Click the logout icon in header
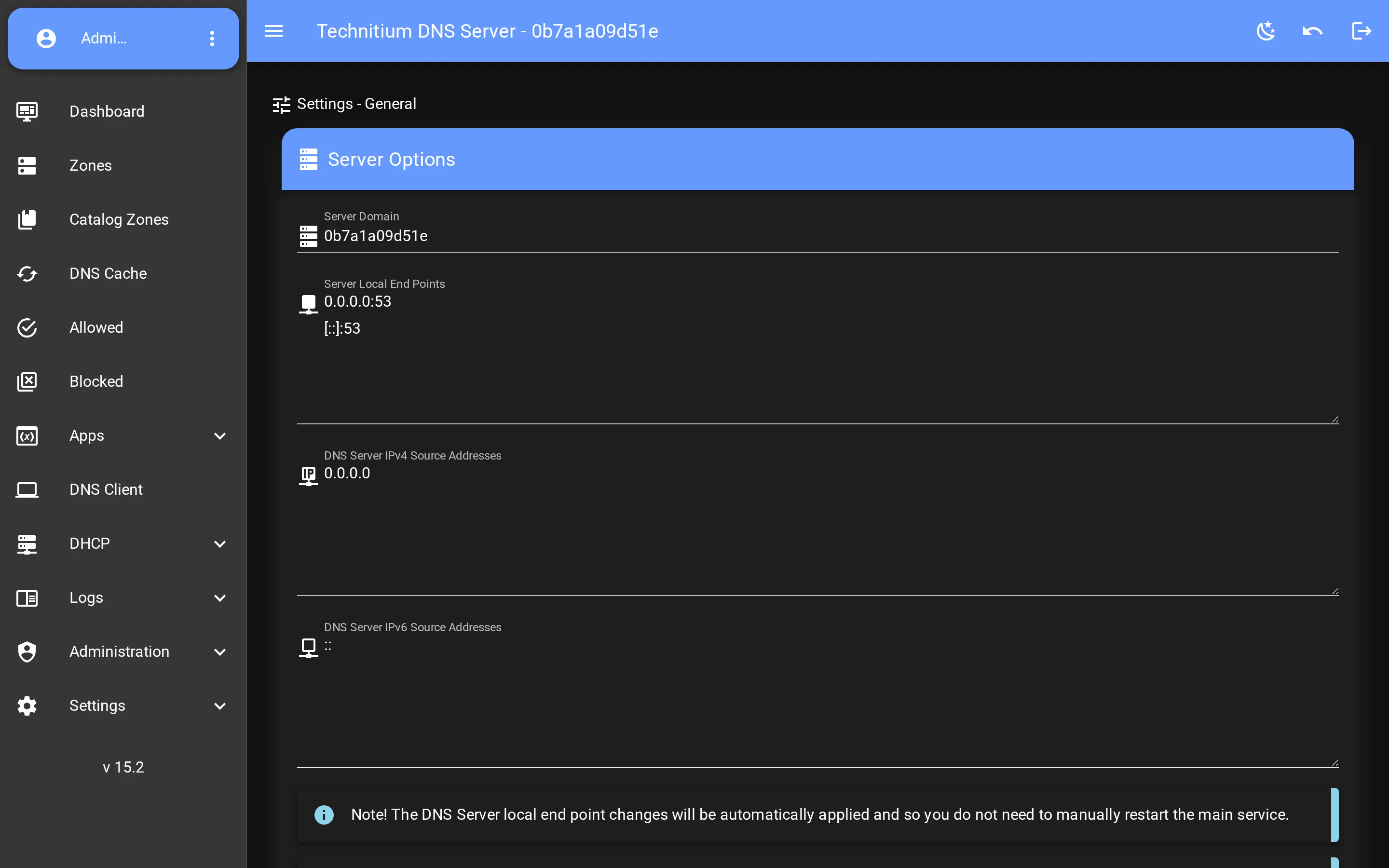 1362,31
